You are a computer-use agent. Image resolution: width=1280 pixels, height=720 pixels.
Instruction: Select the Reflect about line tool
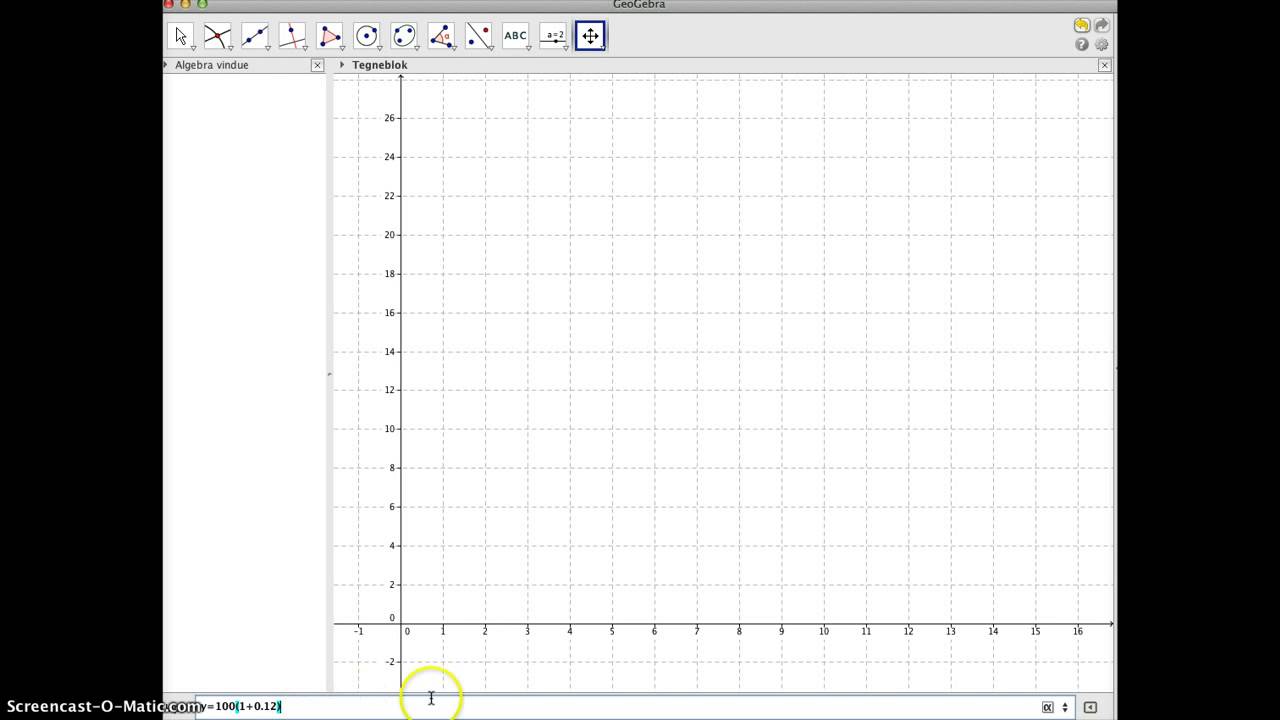click(x=478, y=36)
